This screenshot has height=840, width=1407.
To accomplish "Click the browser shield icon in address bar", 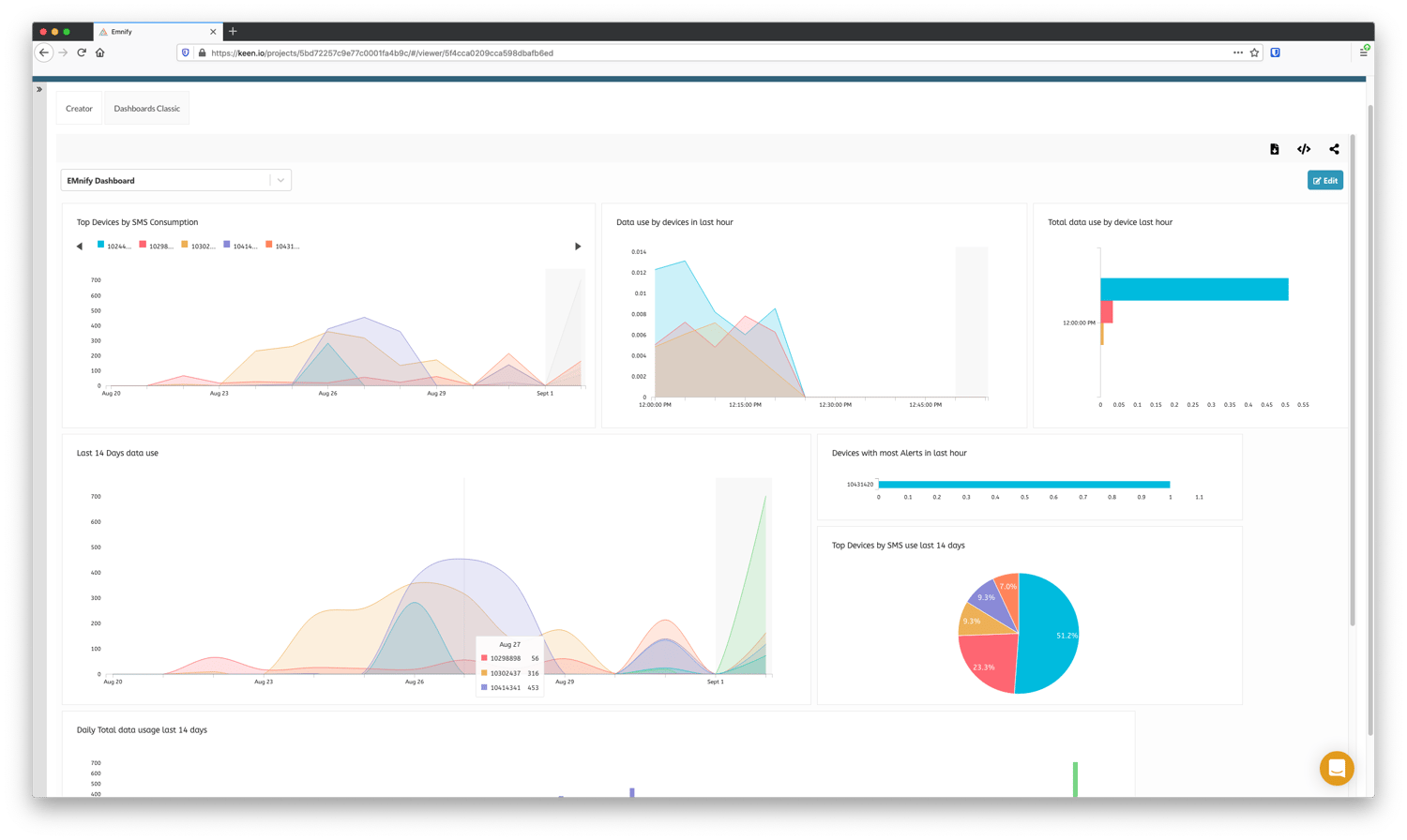I will tap(186, 52).
